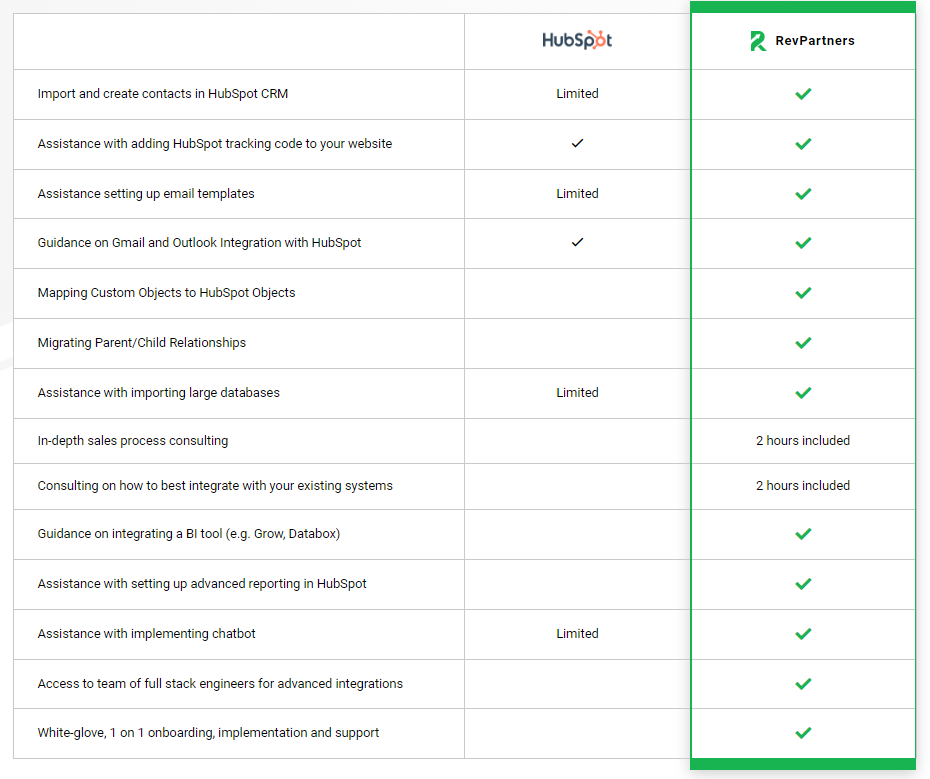Click HubSpot checkmark for Gmail and Outlook row

pos(577,242)
